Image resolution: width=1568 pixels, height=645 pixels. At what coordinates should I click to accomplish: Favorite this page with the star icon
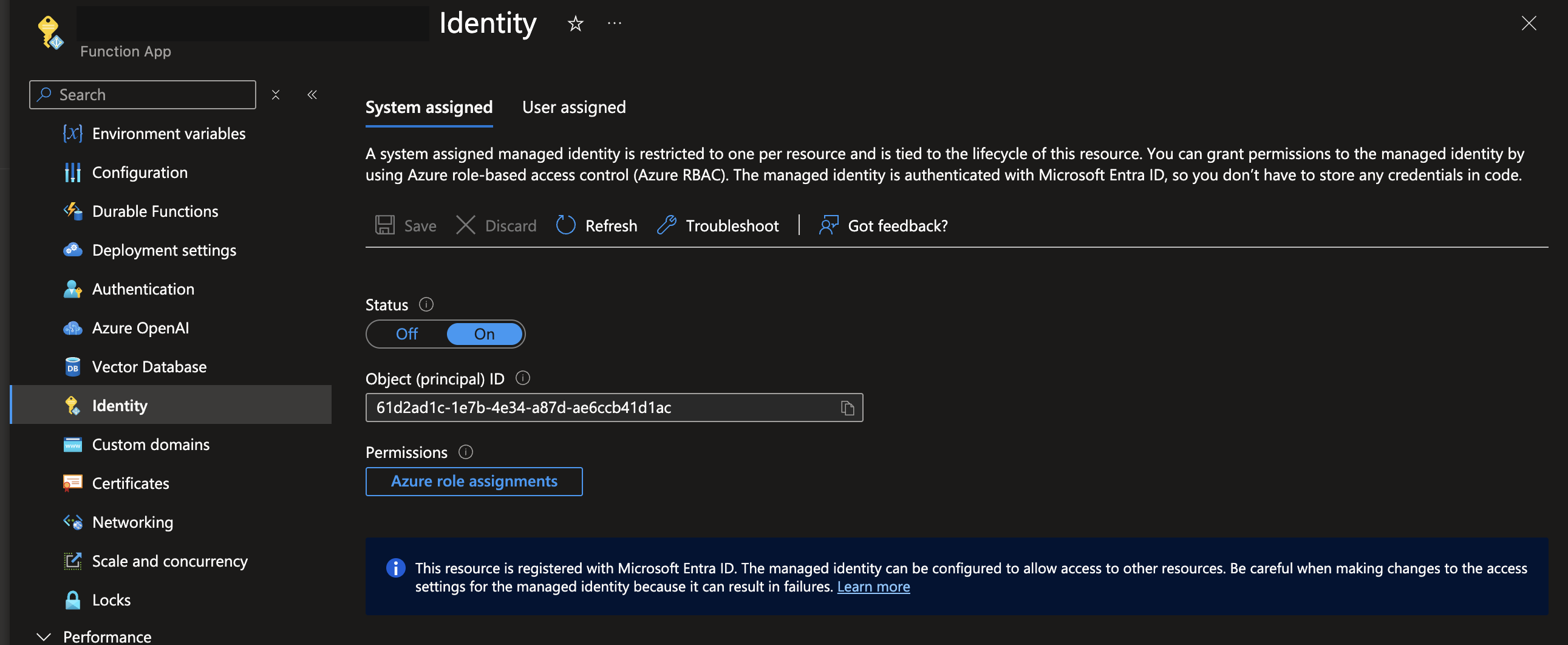pyautogui.click(x=575, y=24)
